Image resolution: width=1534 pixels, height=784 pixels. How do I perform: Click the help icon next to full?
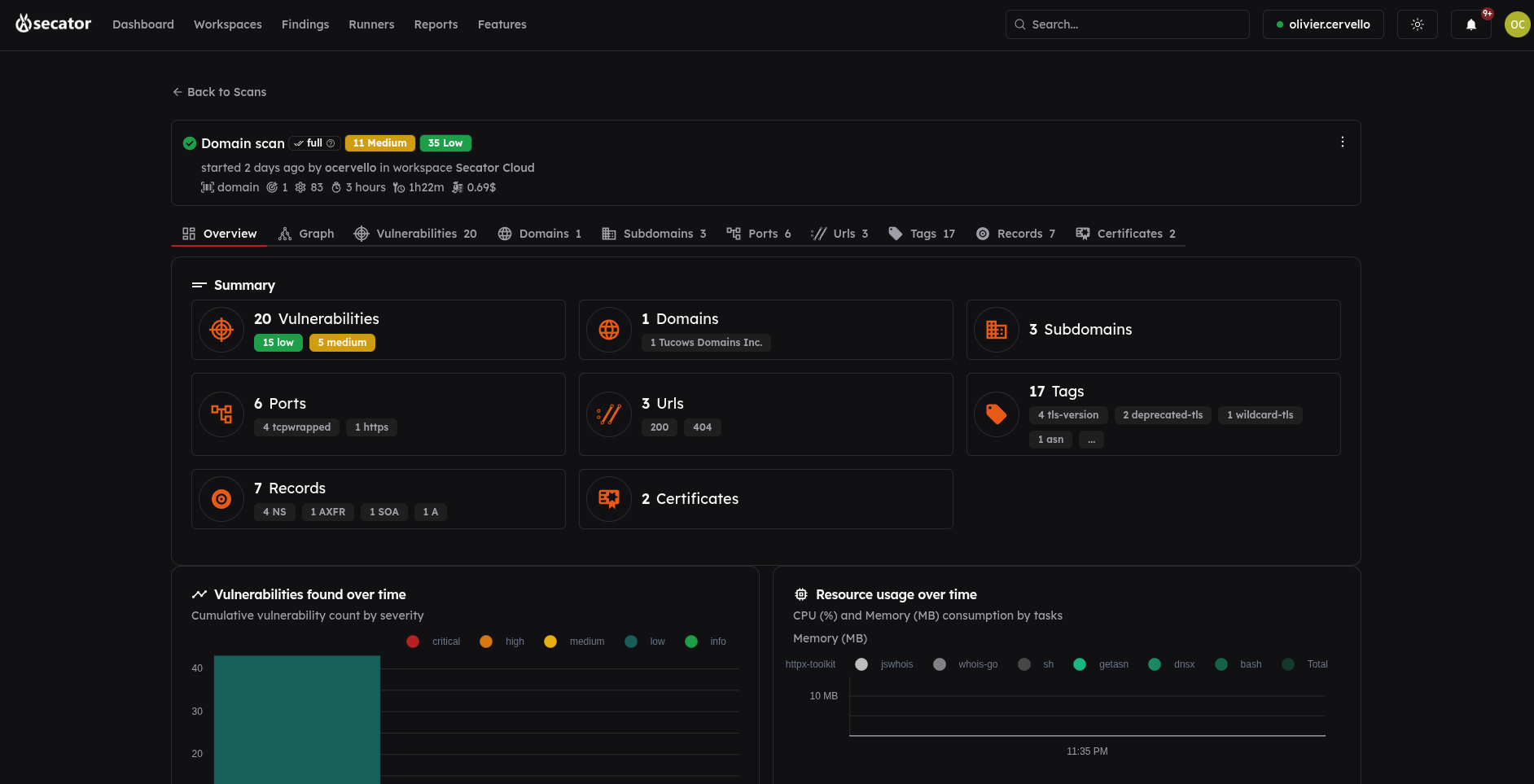coord(331,143)
